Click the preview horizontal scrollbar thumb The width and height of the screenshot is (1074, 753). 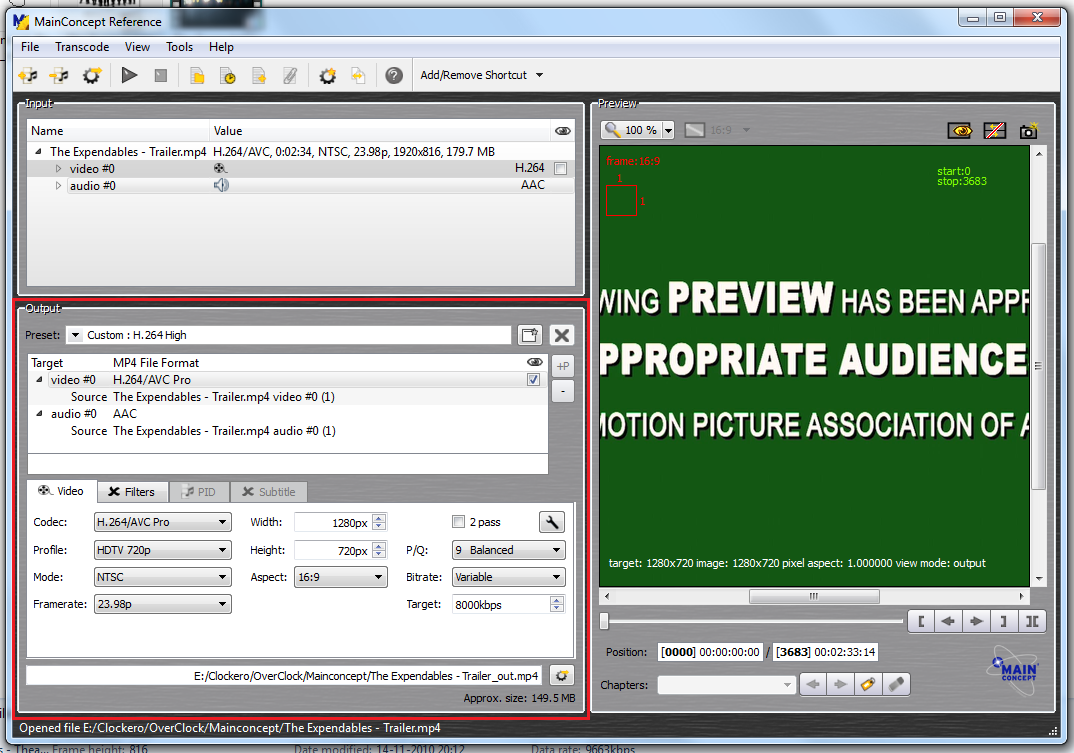(814, 596)
